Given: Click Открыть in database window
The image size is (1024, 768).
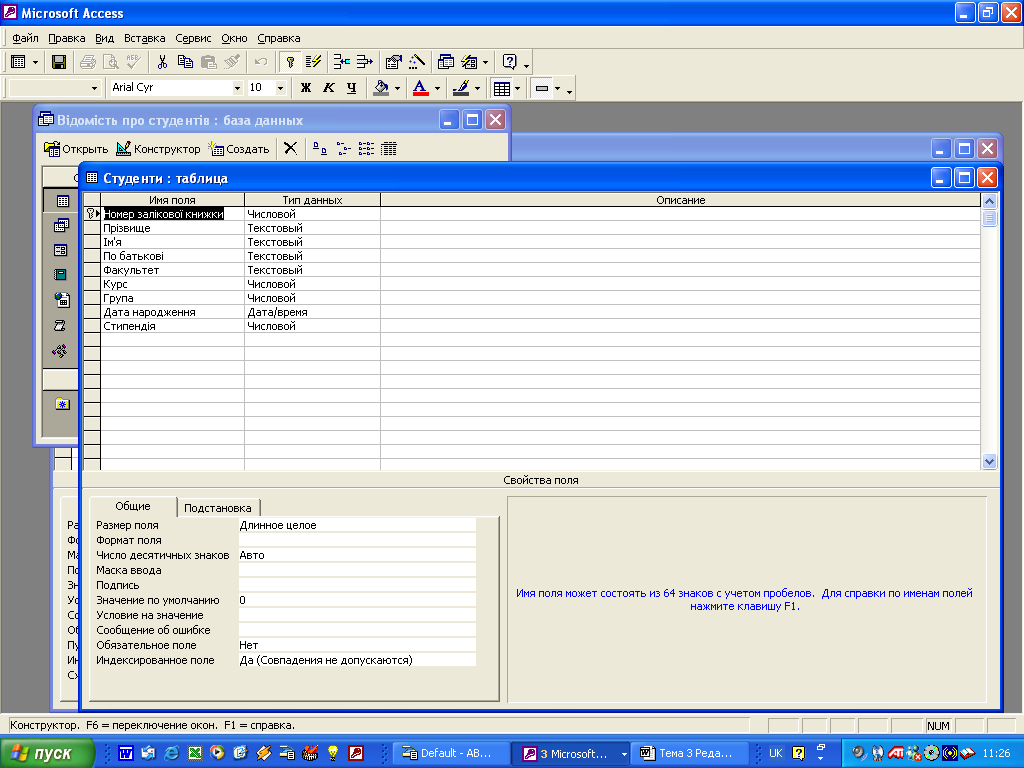Looking at the screenshot, I should point(76,149).
